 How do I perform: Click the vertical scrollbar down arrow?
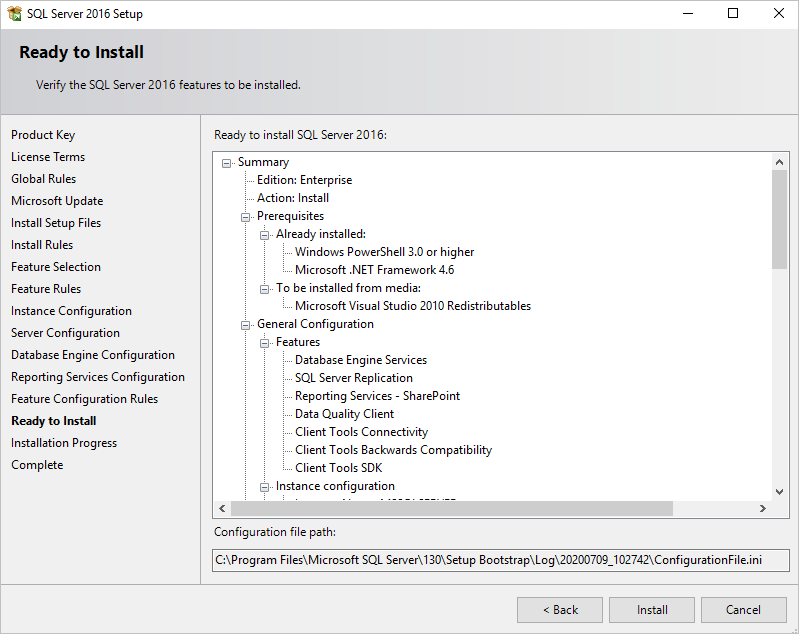tap(779, 492)
